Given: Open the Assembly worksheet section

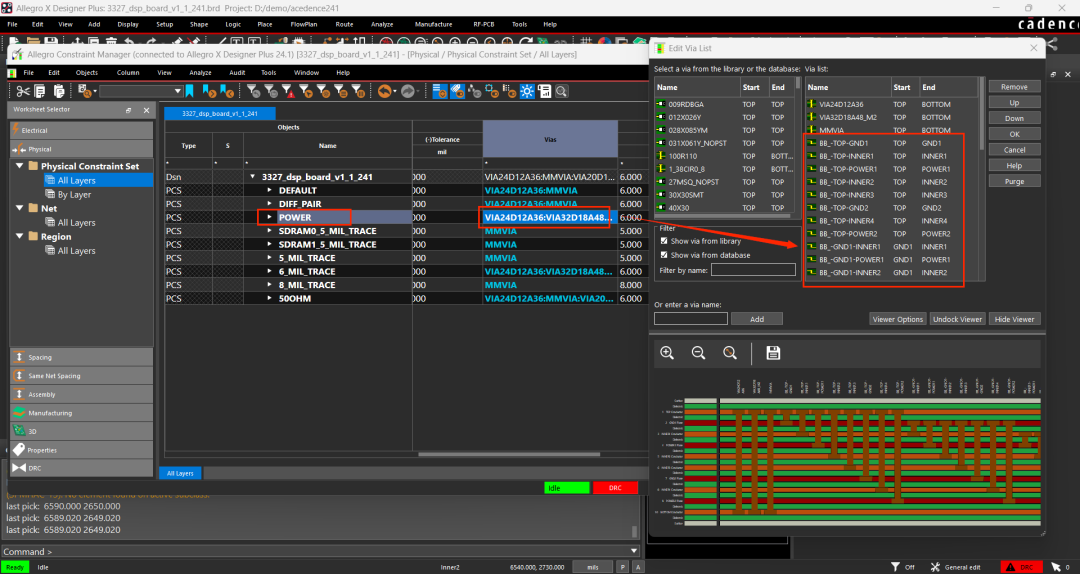Looking at the screenshot, I should pyautogui.click(x=81, y=394).
